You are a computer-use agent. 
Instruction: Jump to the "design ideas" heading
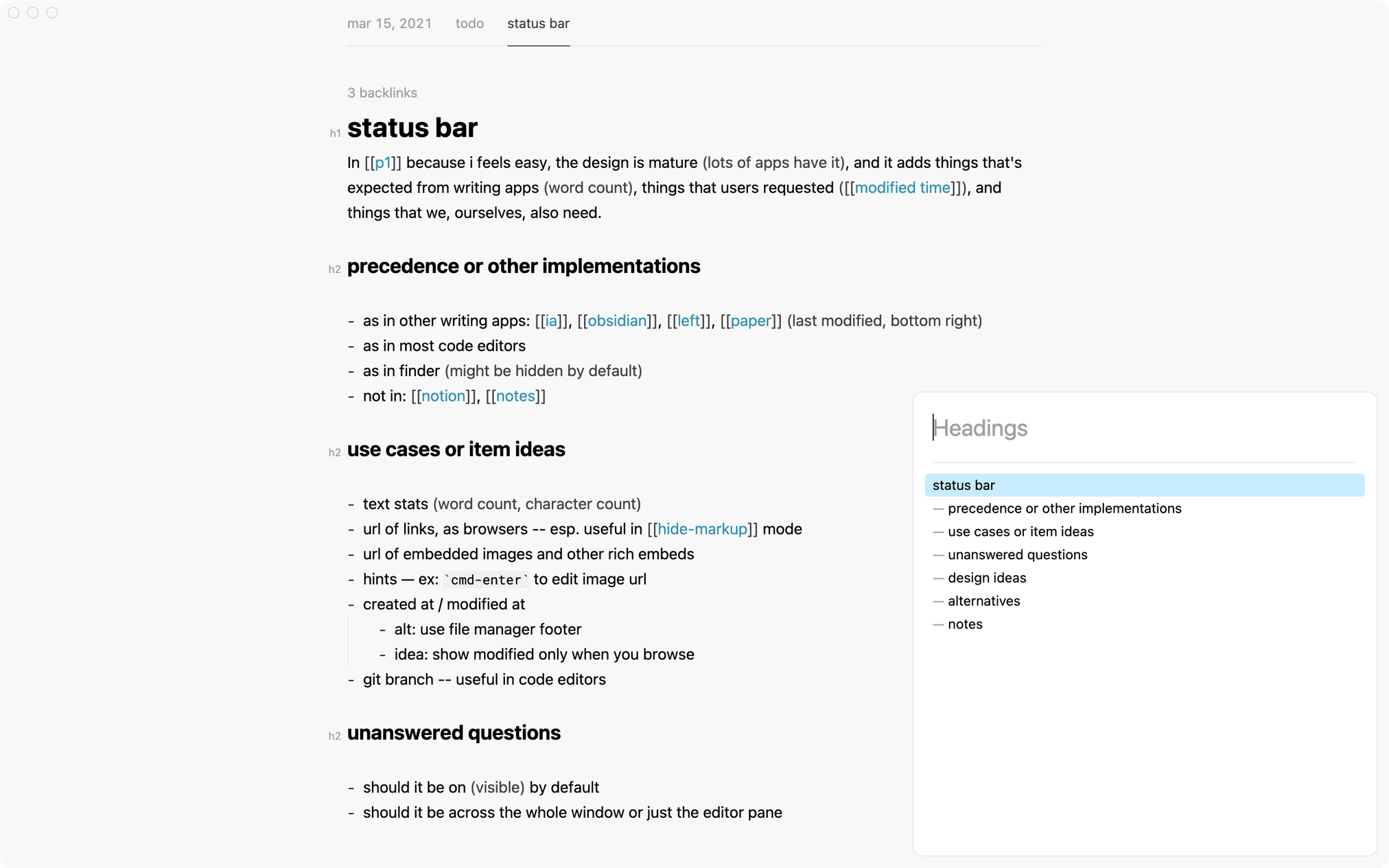(986, 578)
